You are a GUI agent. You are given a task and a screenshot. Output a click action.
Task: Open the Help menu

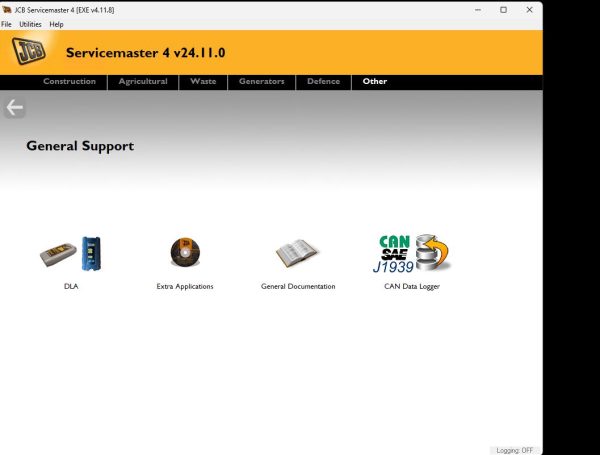56,24
